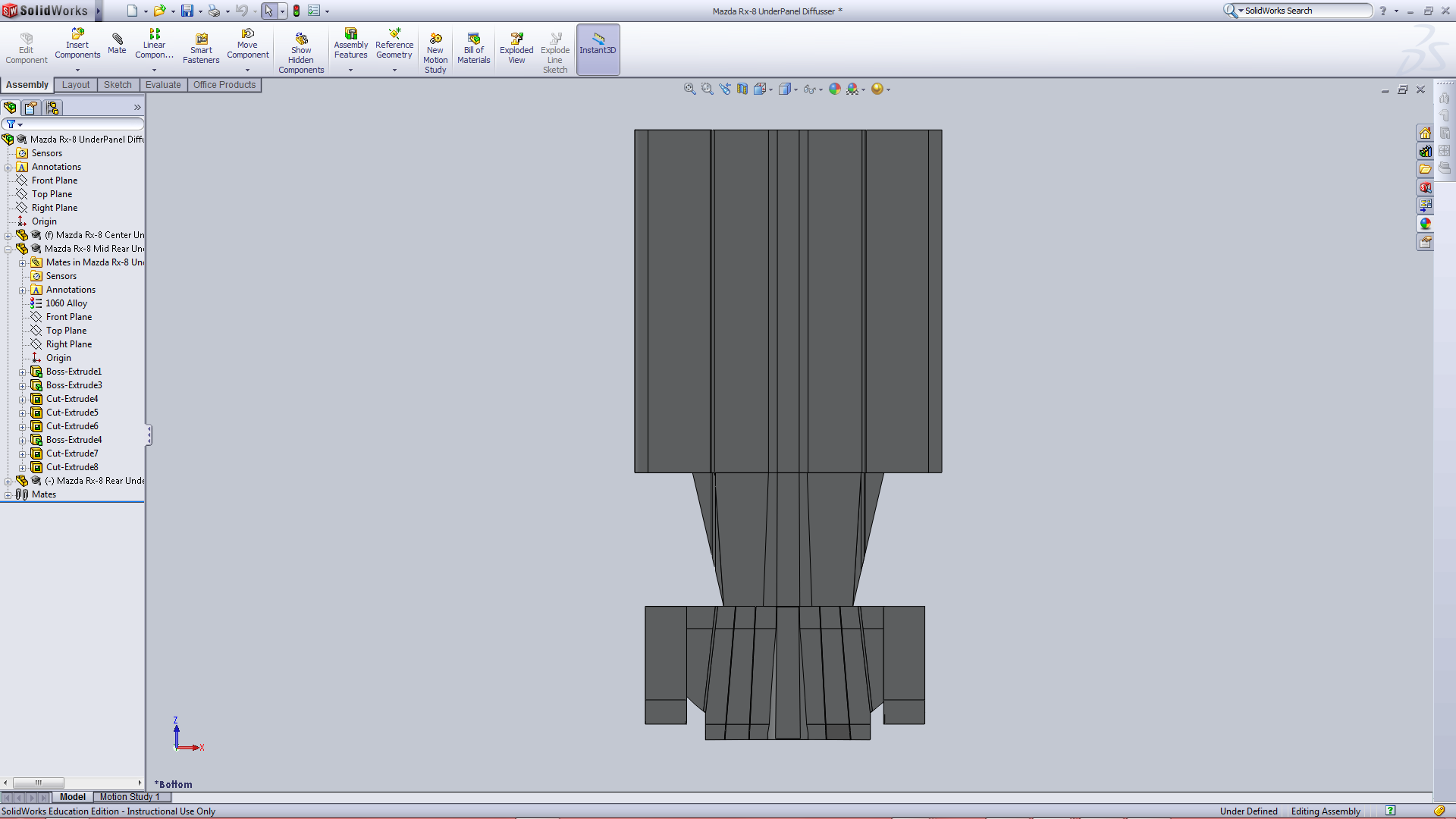Screen dimensions: 1456x819
Task: Toggle Instant3D mode
Action: point(598,49)
